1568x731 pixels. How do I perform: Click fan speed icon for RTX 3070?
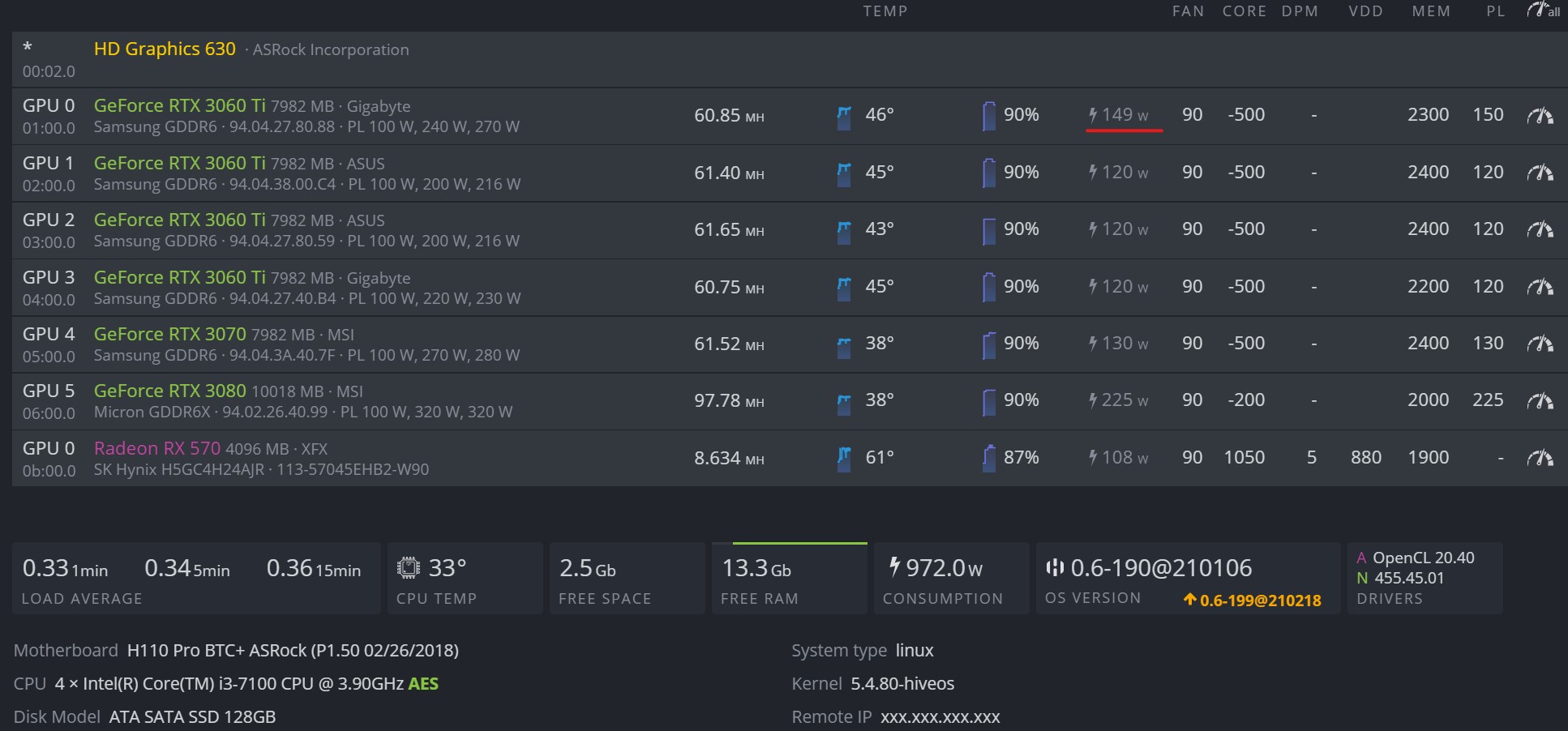pos(988,344)
